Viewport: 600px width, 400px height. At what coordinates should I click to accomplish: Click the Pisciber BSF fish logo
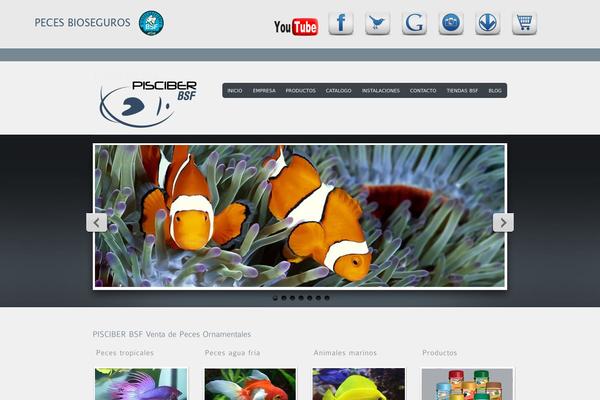[148, 103]
